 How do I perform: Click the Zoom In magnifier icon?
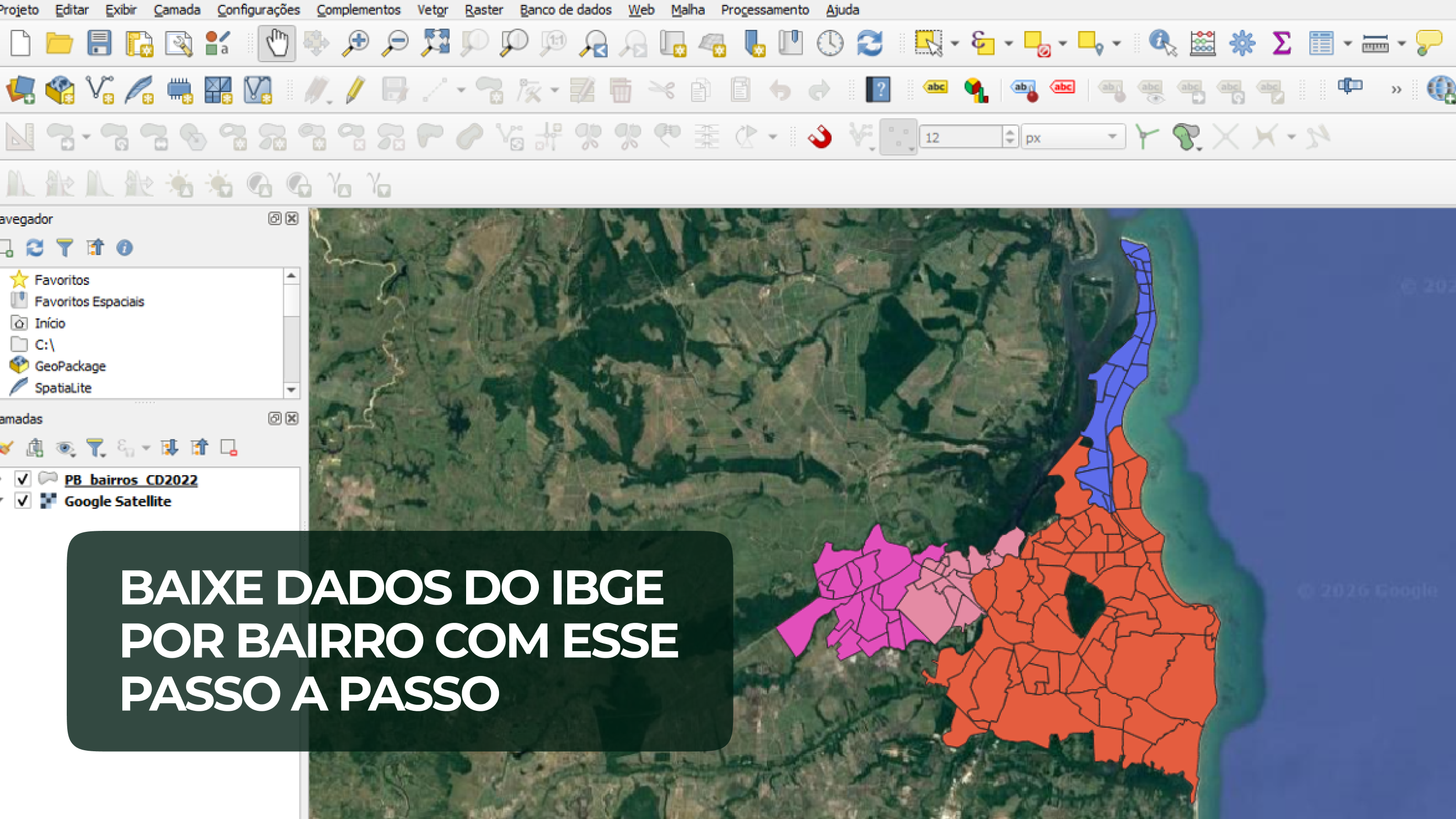(355, 43)
